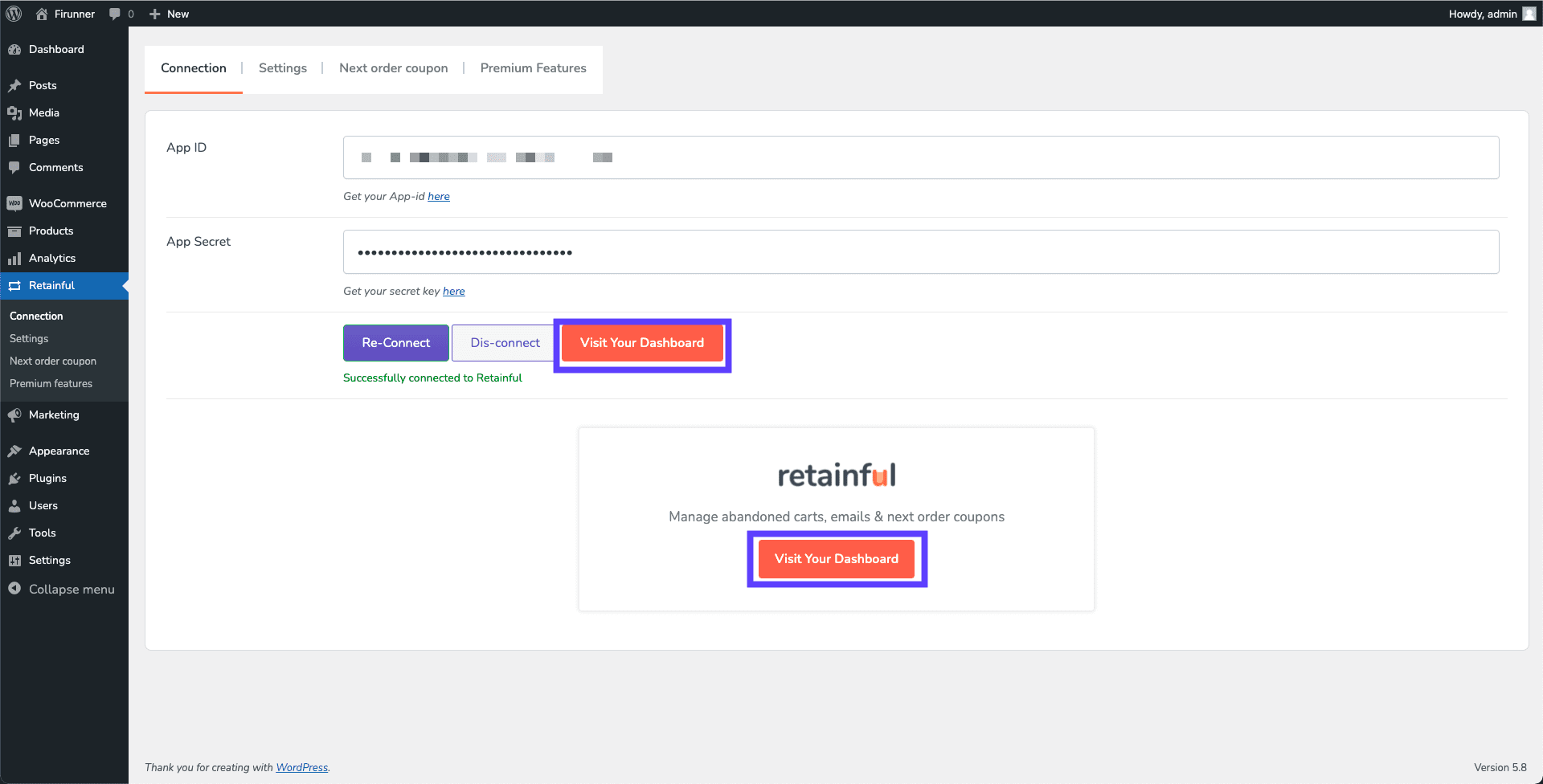Click the Collapse menu arrow icon

tap(14, 588)
